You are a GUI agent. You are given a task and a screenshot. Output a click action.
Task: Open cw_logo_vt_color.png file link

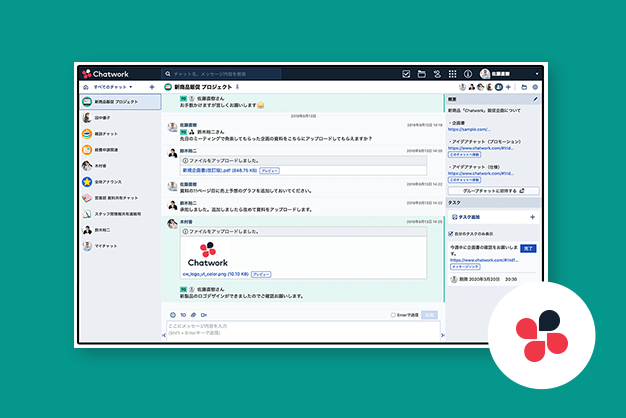point(216,274)
